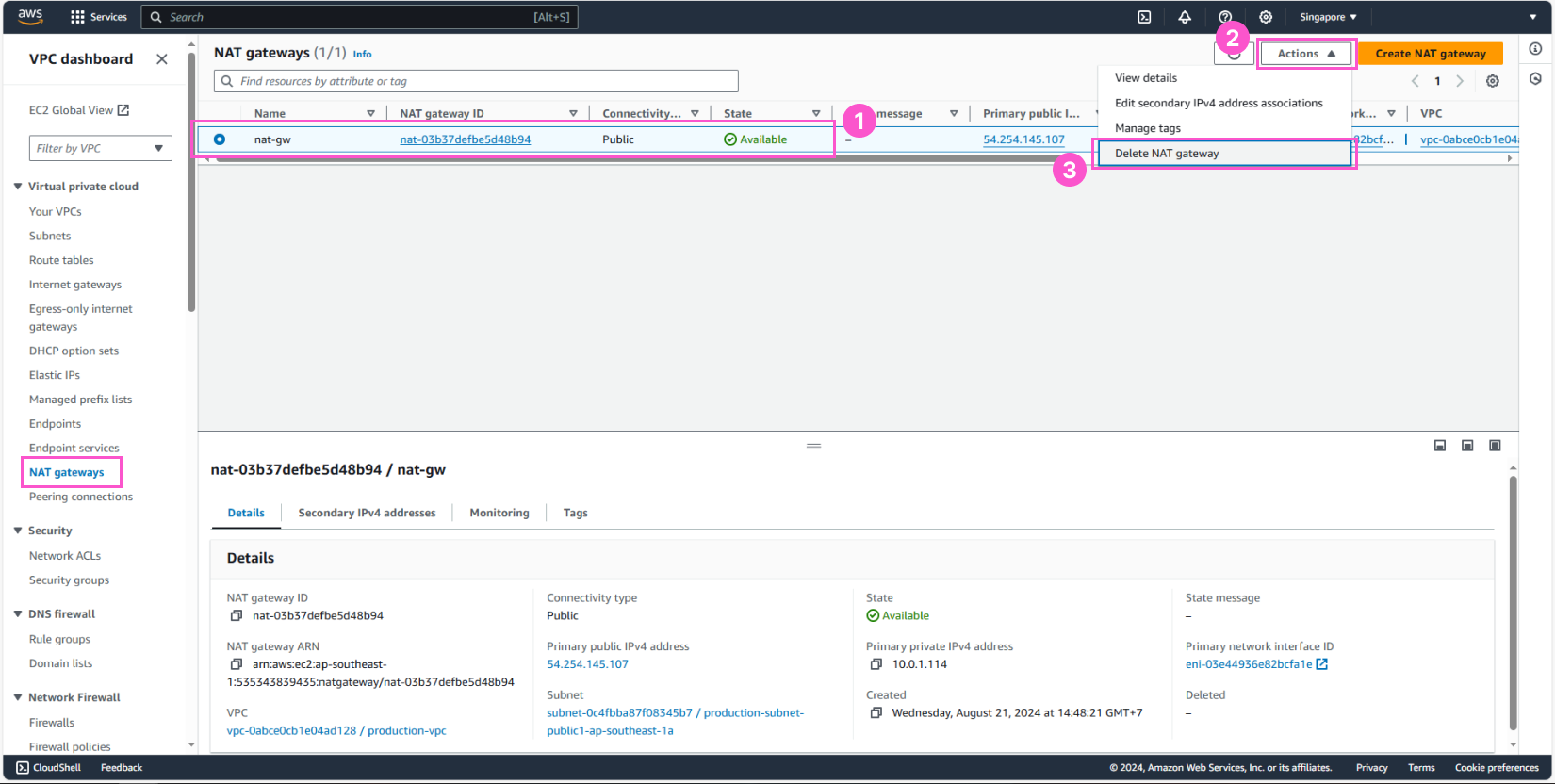Switch to the Tags tab

click(x=575, y=513)
